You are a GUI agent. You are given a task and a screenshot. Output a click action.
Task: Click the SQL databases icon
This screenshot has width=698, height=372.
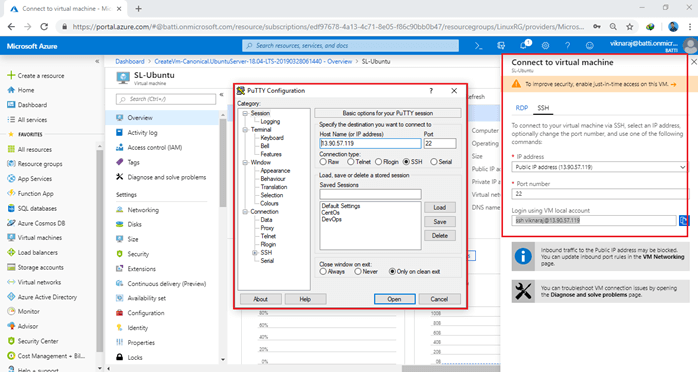(x=11, y=208)
